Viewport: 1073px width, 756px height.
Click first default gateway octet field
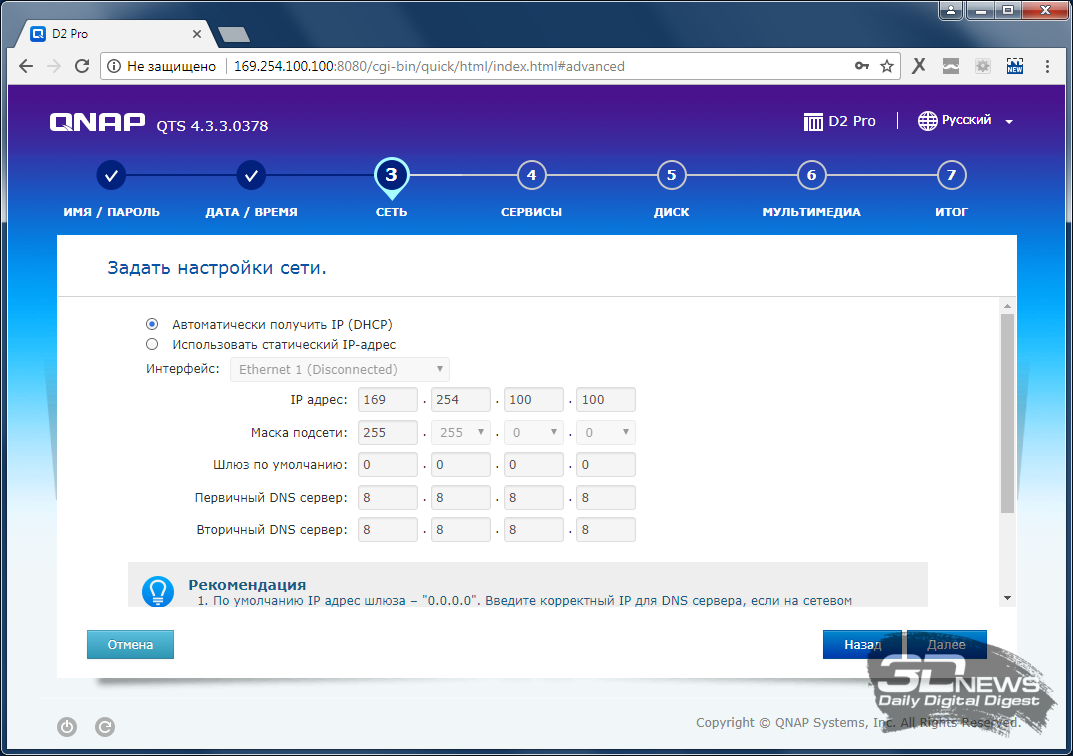click(x=387, y=465)
